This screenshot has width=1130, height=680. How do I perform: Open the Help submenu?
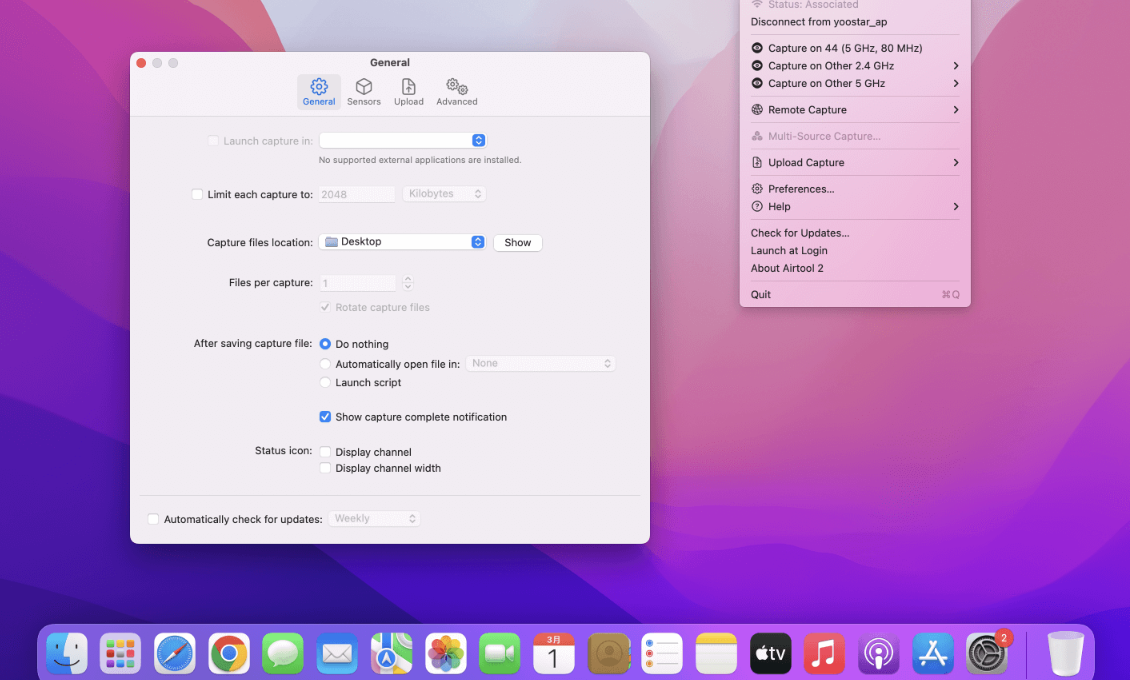point(855,207)
